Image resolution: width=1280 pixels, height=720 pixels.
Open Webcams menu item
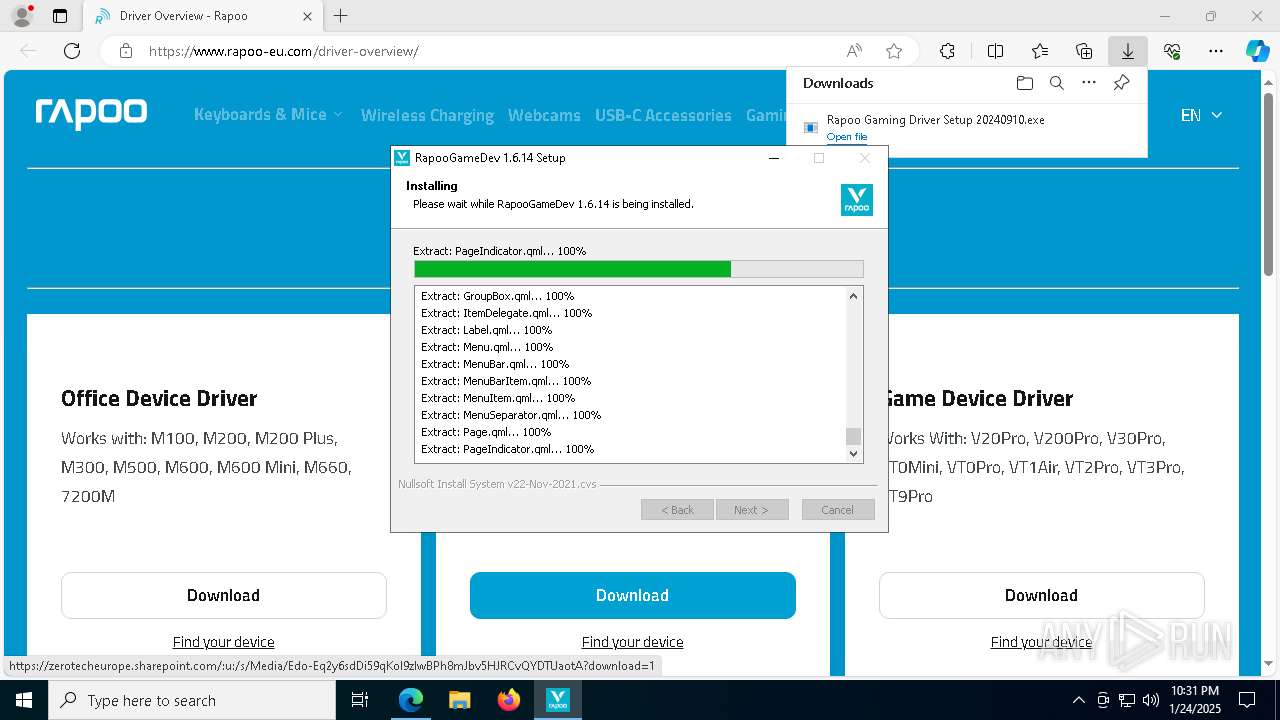(x=544, y=115)
